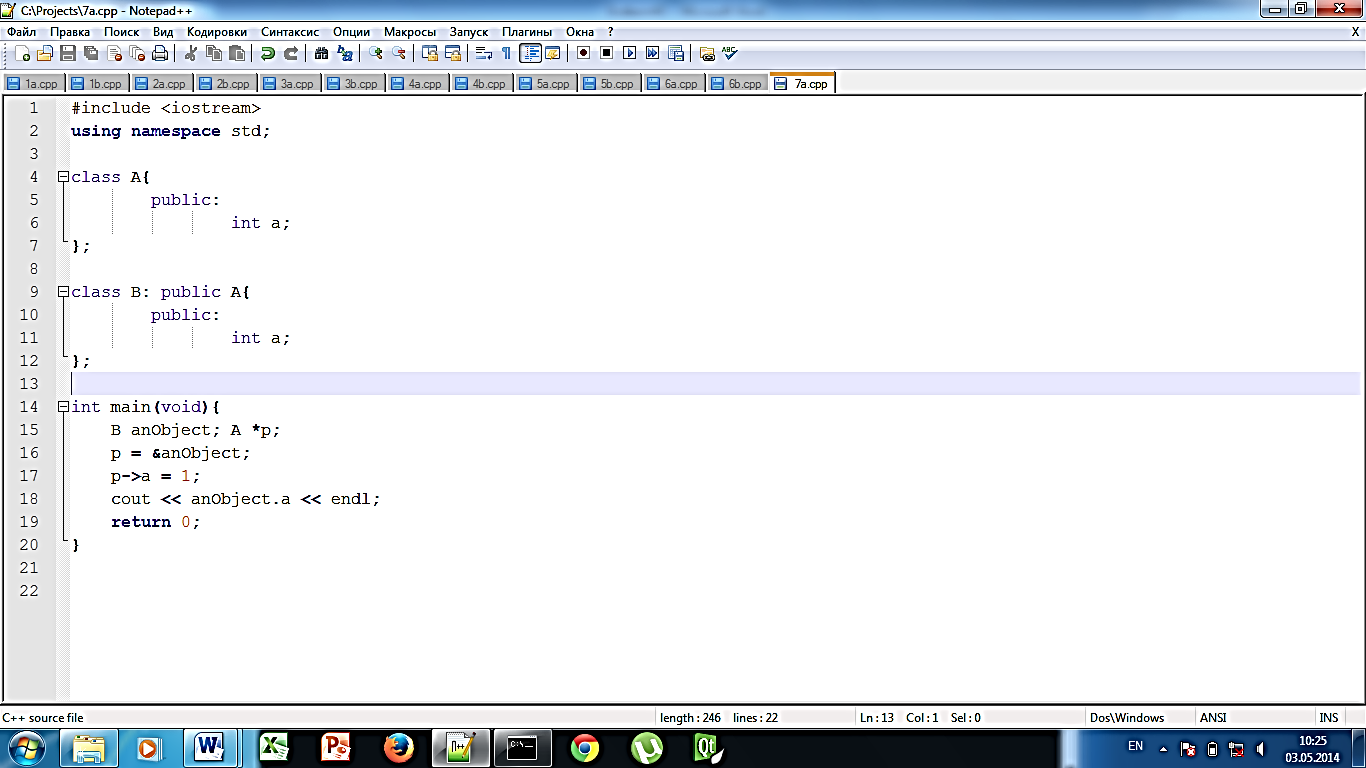Switch to the 1a.cpp tab
Image resolution: width=1366 pixels, height=768 pixels.
click(x=33, y=84)
